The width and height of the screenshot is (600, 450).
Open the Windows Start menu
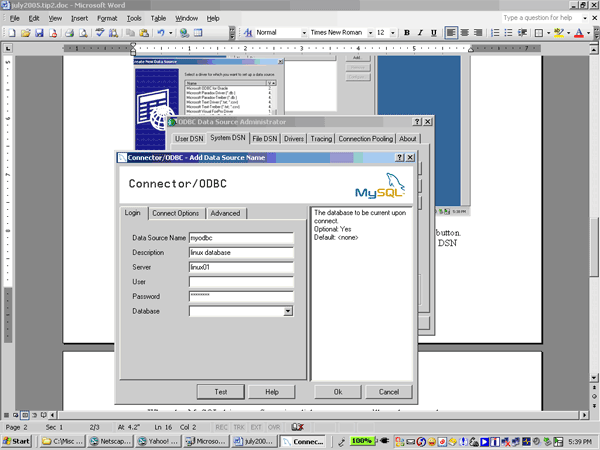click(16, 441)
